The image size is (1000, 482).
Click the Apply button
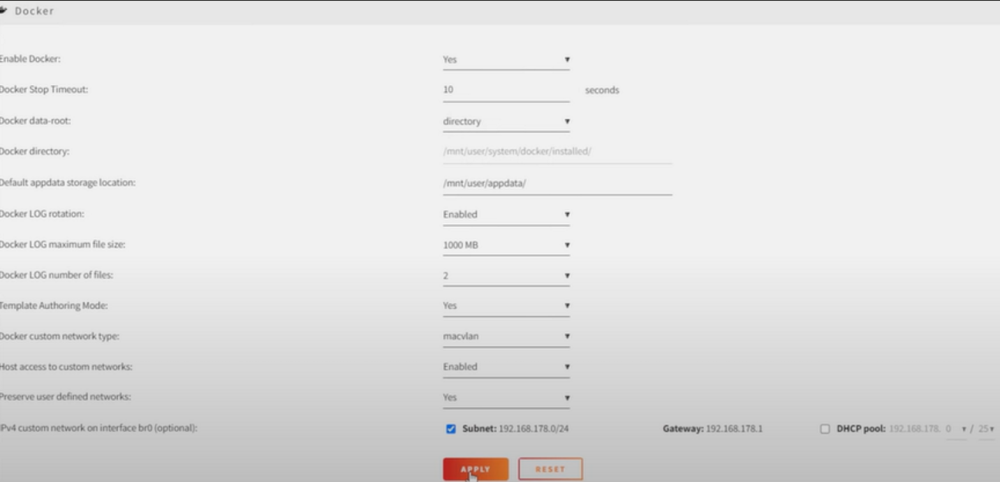click(476, 469)
